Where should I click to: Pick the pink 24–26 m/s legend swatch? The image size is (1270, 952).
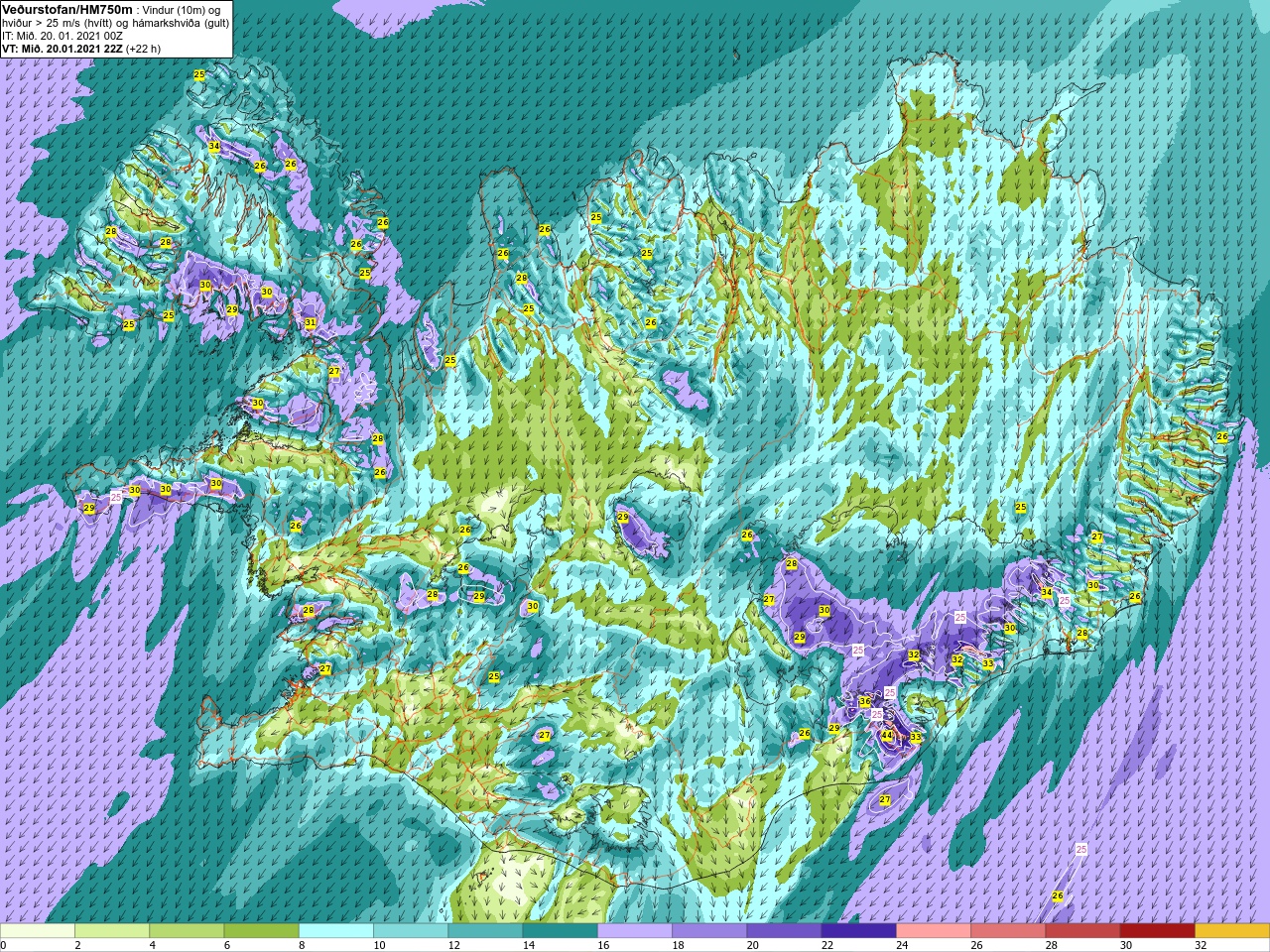point(934,931)
